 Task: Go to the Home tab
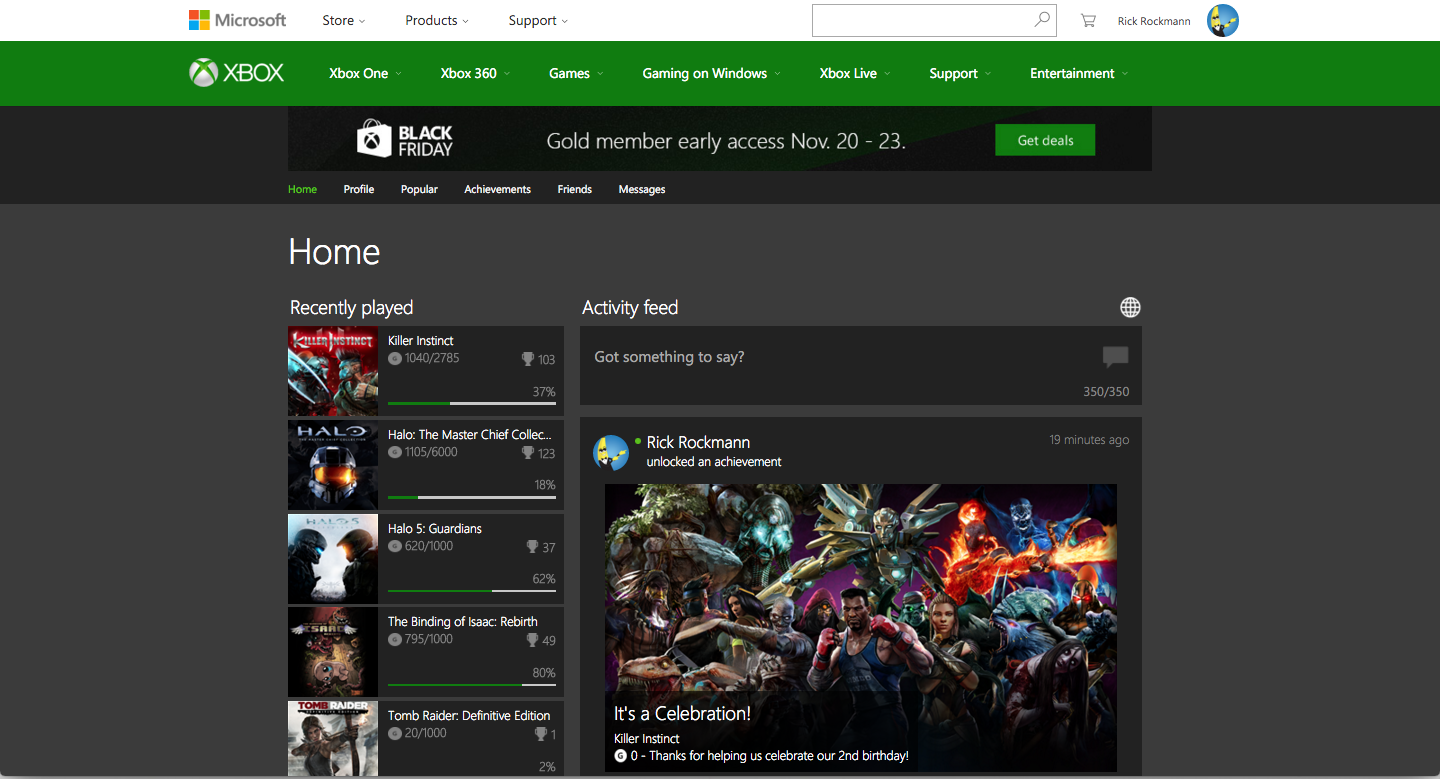pyautogui.click(x=302, y=189)
